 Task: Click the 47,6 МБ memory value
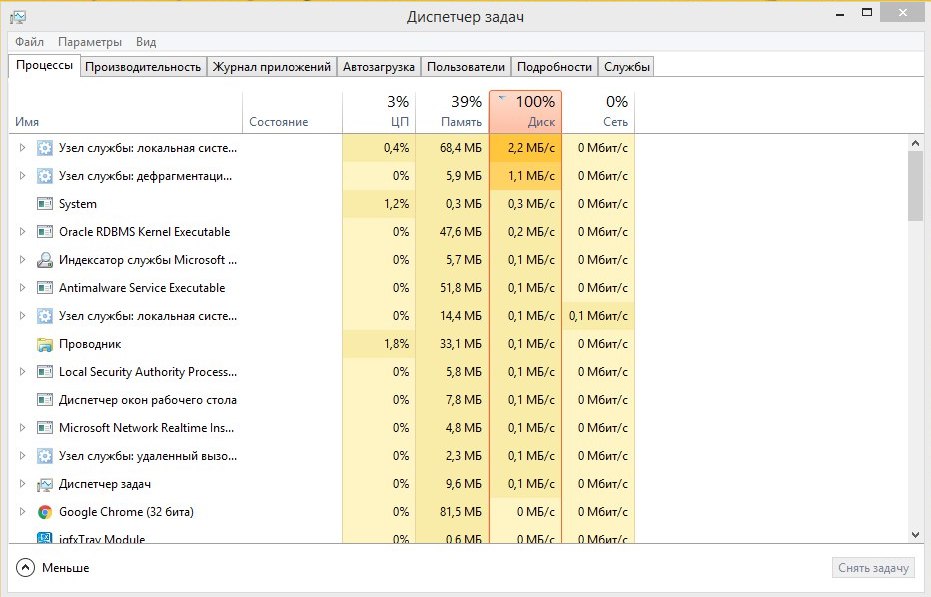coord(461,232)
